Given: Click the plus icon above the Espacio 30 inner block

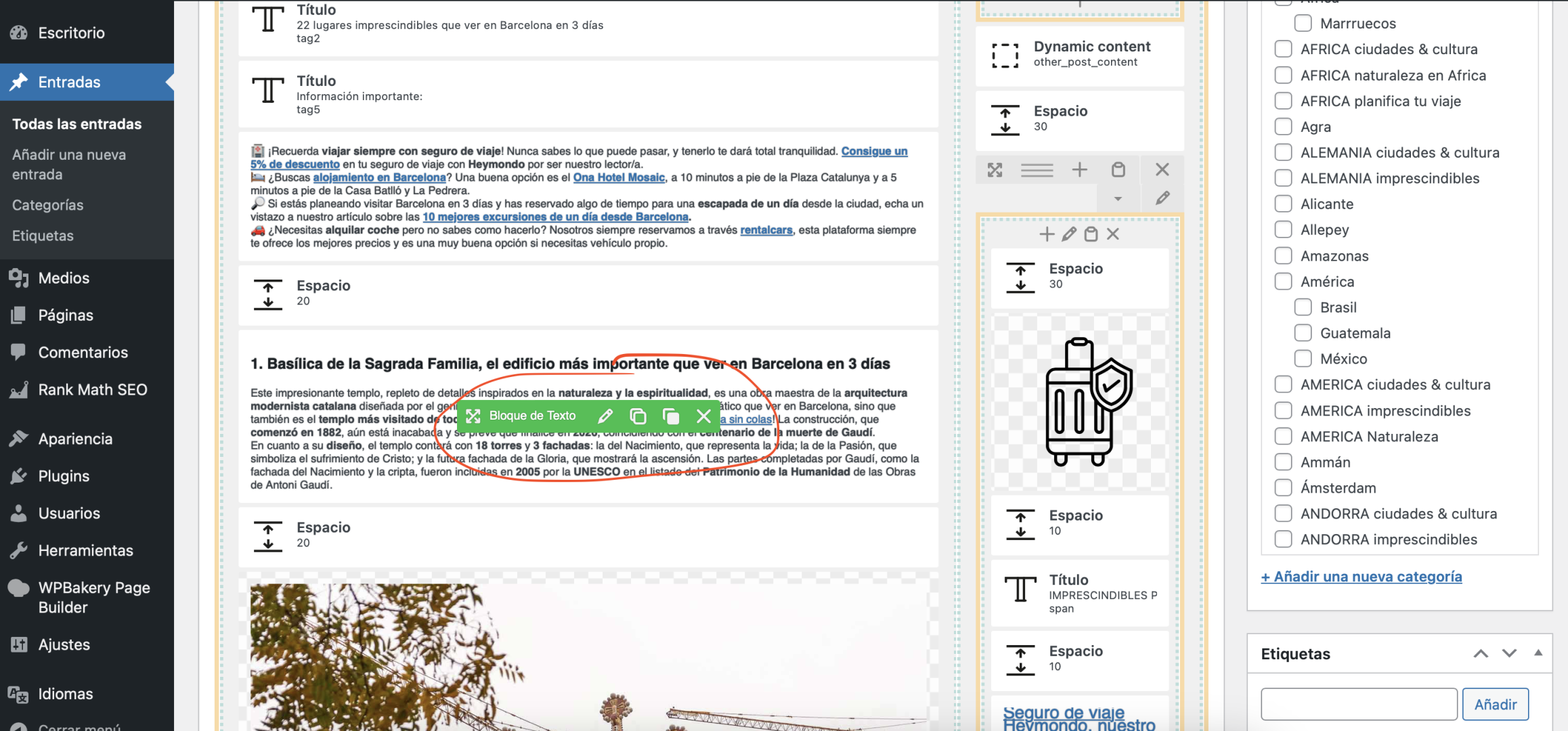Looking at the screenshot, I should click(1047, 234).
